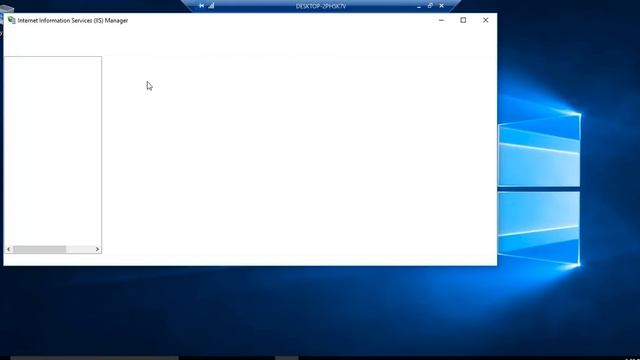The height and width of the screenshot is (360, 640).
Task: Click the Internet Information Services (IIS) Manager title text
Action: coord(73,20)
